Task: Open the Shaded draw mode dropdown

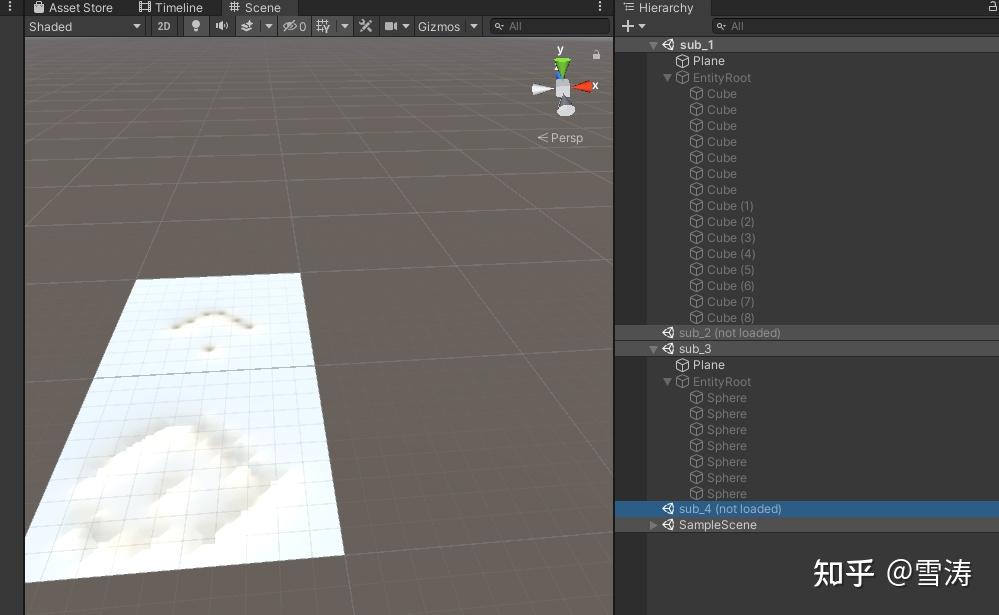Action: tap(84, 26)
